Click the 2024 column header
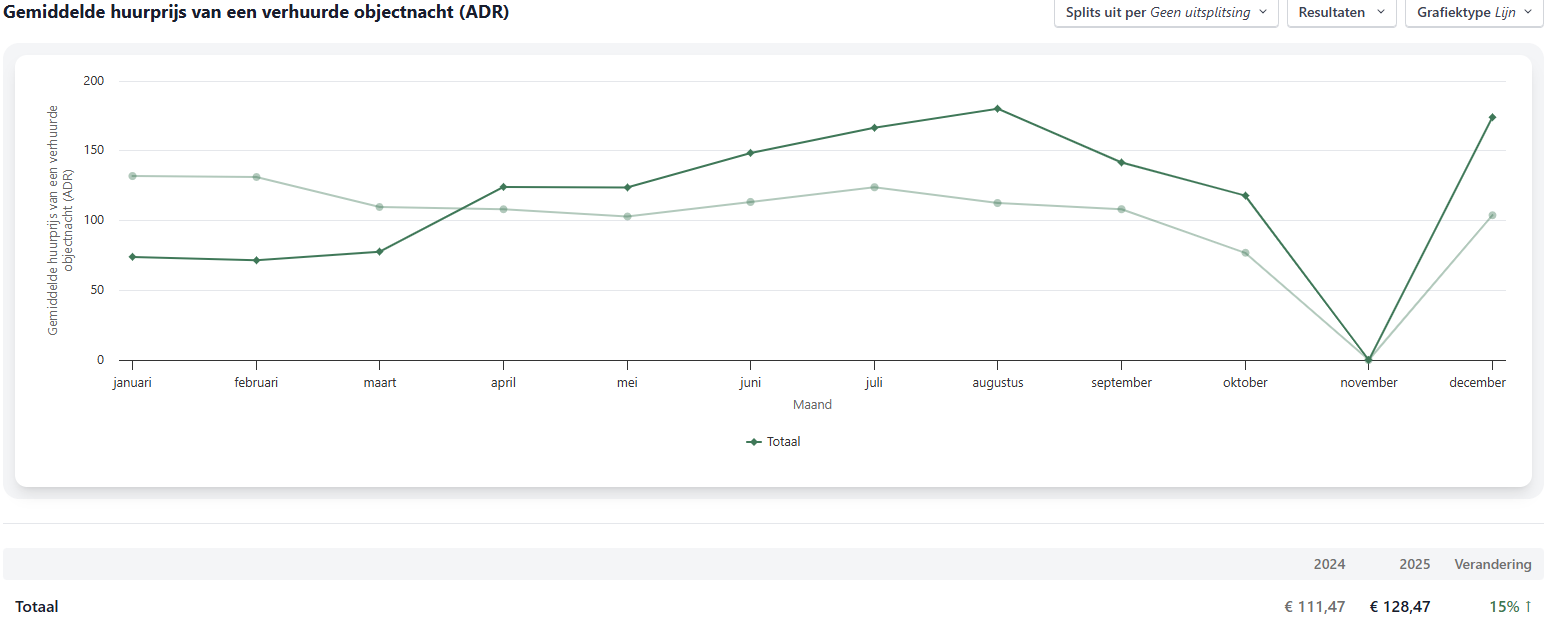Screen dimensions: 1547x630 (x=1329, y=564)
